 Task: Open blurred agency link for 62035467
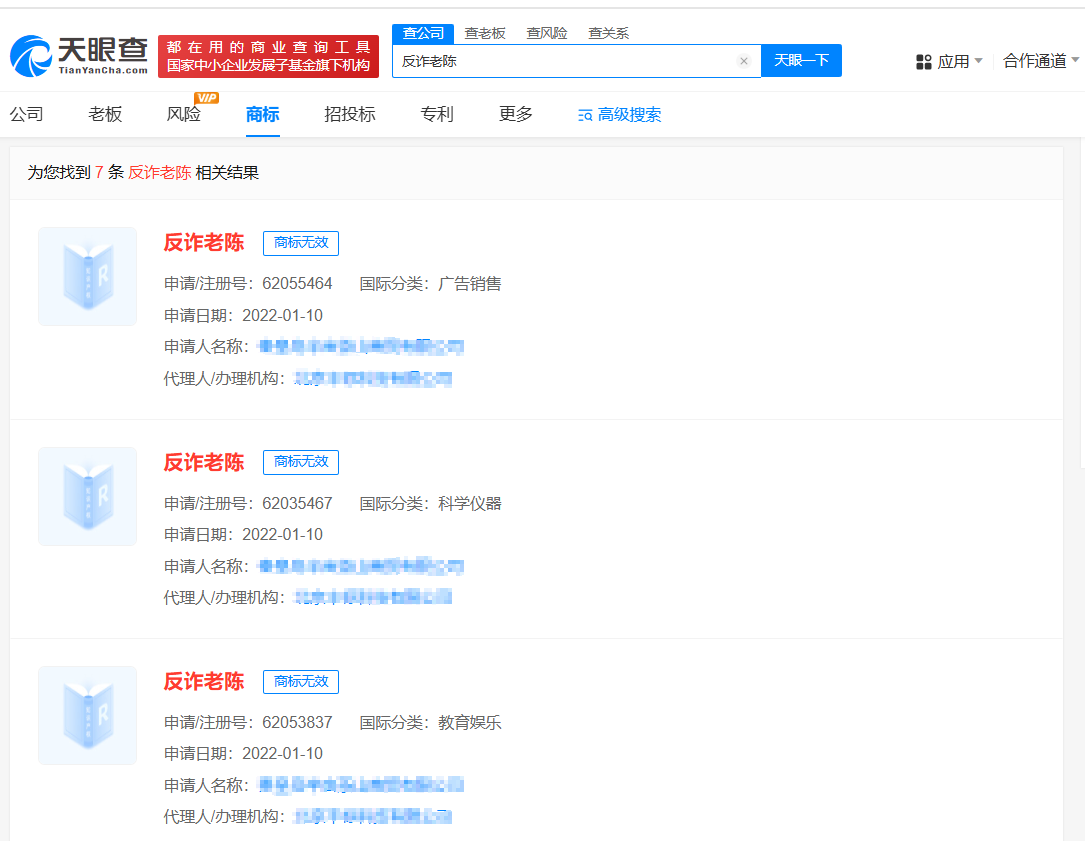click(373, 597)
